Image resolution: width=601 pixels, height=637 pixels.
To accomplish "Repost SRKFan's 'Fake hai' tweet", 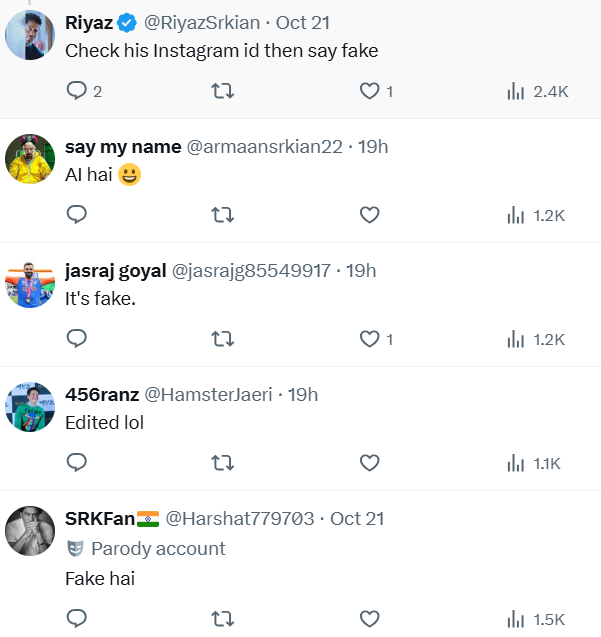I will pos(223,618).
